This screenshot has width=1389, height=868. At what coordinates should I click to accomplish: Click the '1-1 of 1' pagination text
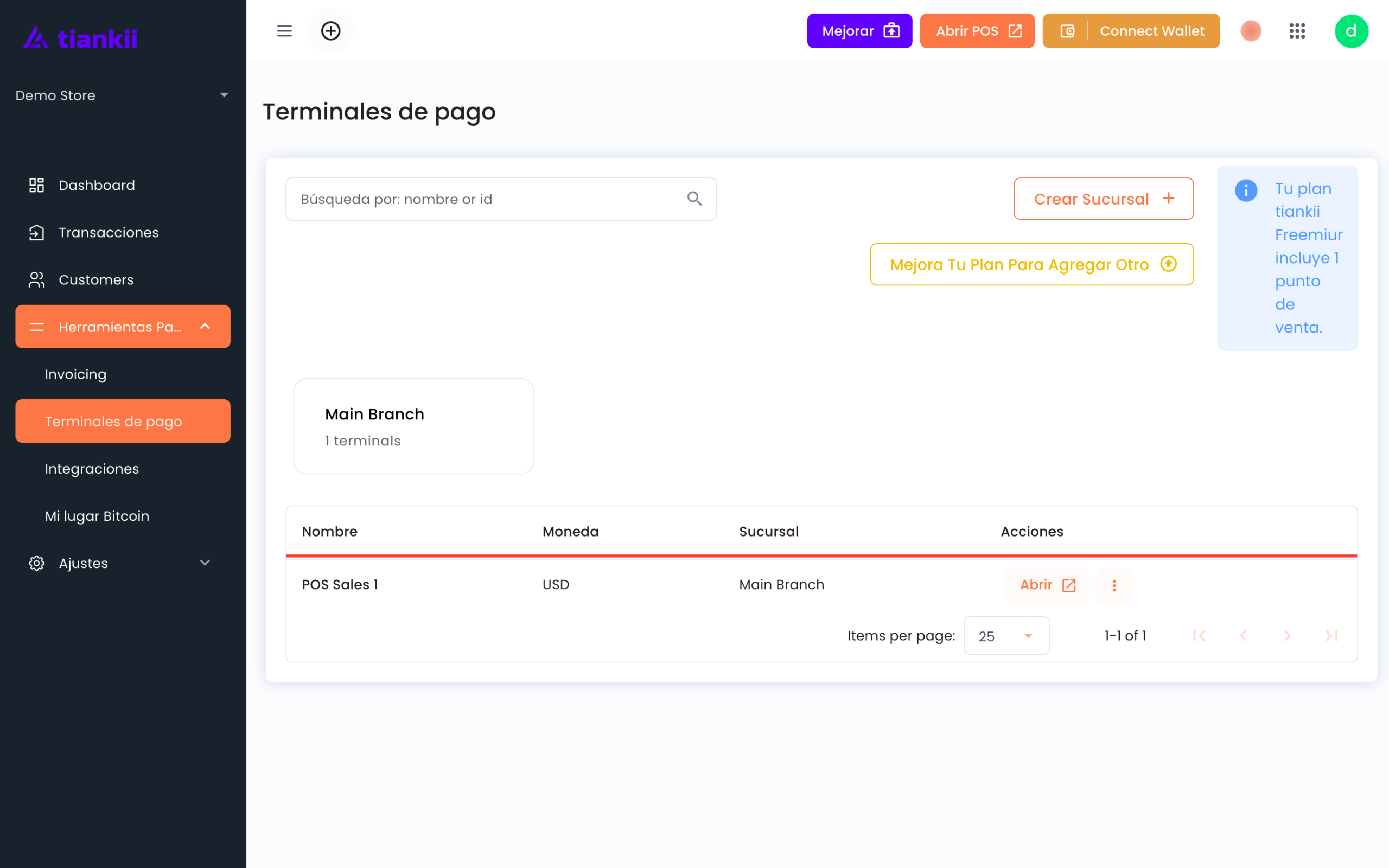point(1125,635)
